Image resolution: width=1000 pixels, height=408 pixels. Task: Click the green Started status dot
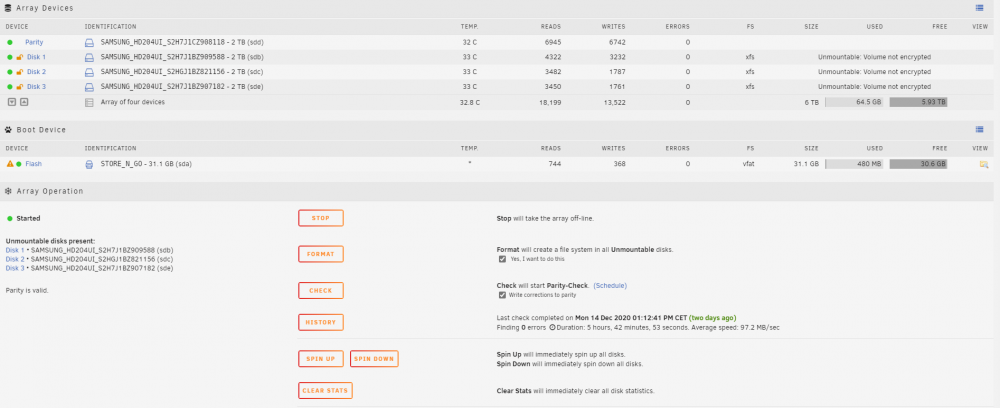[10, 218]
